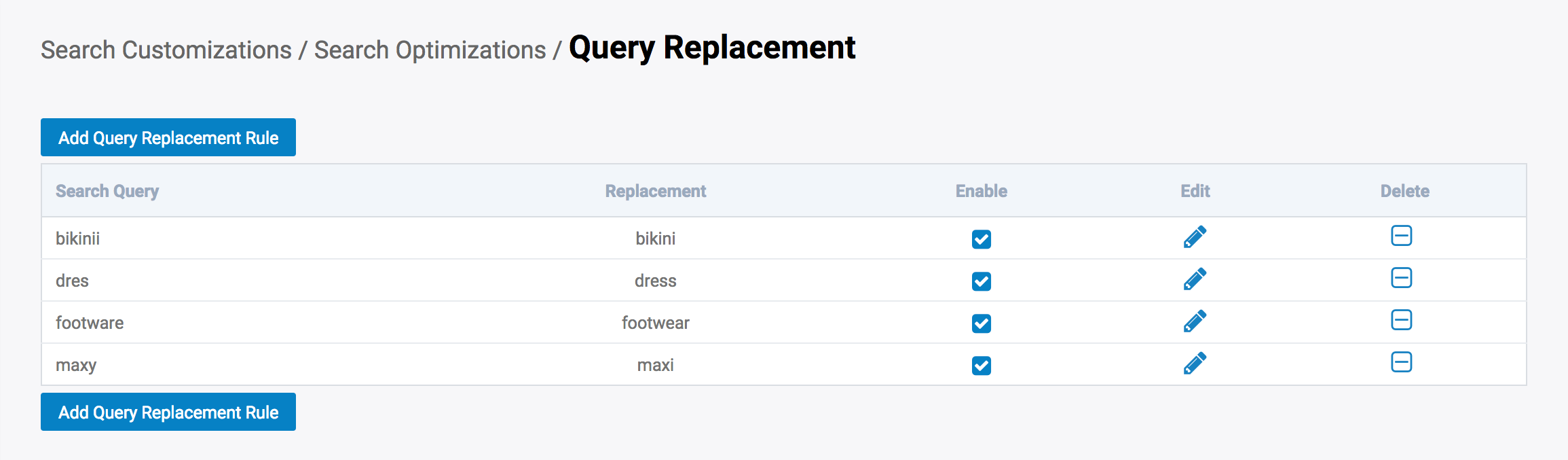Delete the bikinii replacement rule
The image size is (1568, 460).
point(1401,236)
